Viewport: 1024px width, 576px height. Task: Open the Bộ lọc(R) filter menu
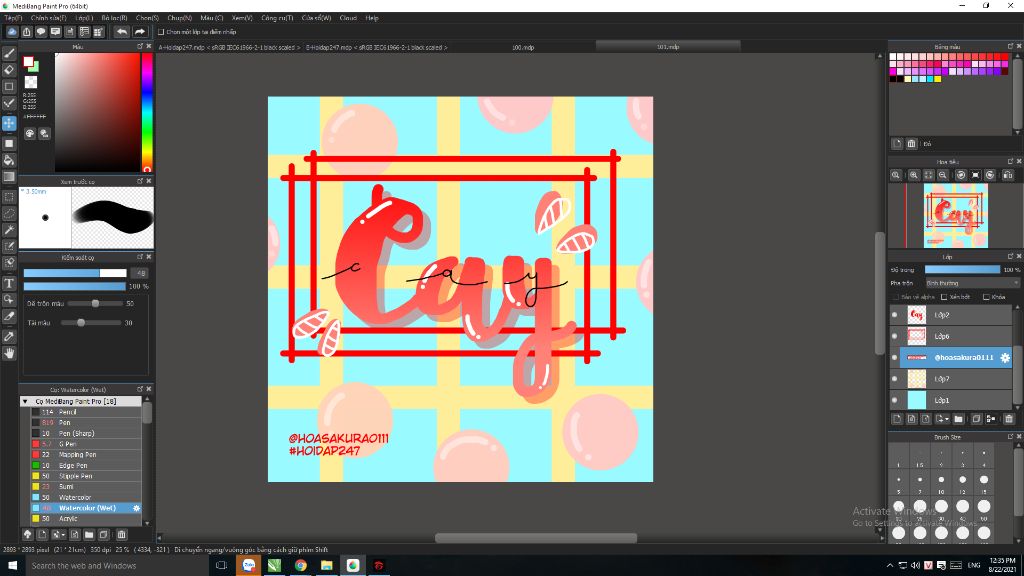[x=114, y=18]
